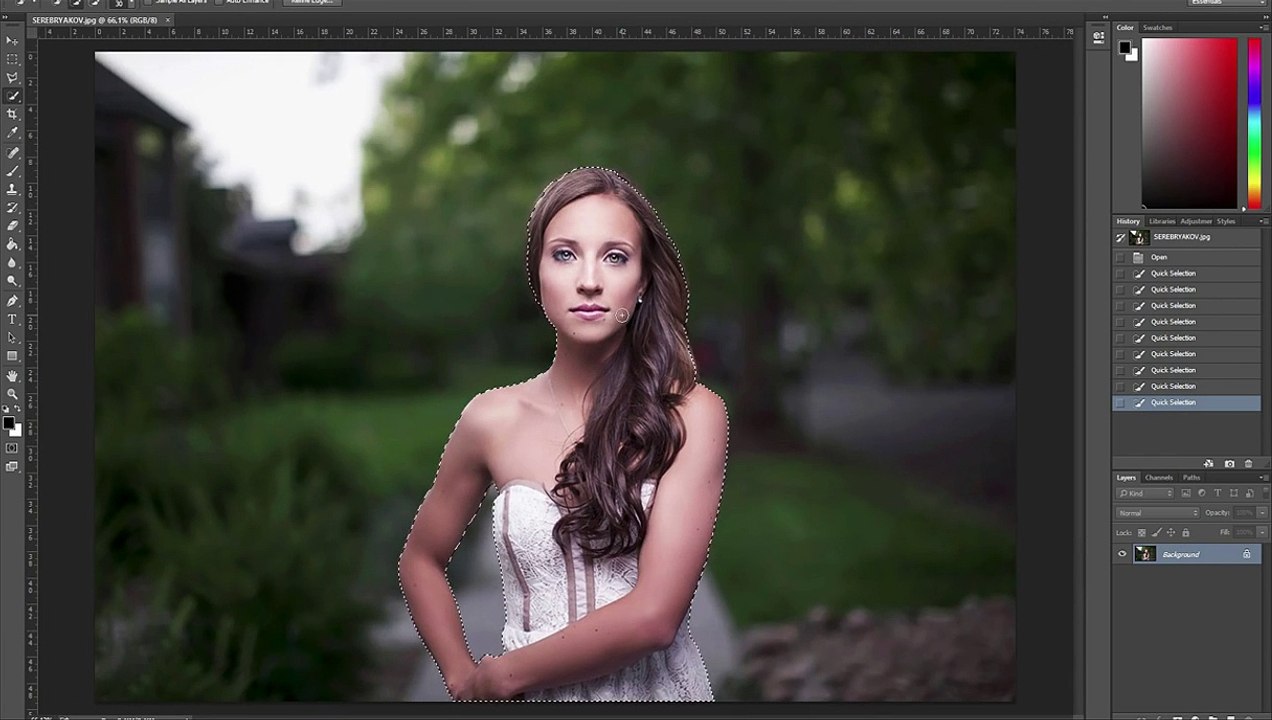
Task: Switch to the Paths tab
Action: pyautogui.click(x=1192, y=477)
